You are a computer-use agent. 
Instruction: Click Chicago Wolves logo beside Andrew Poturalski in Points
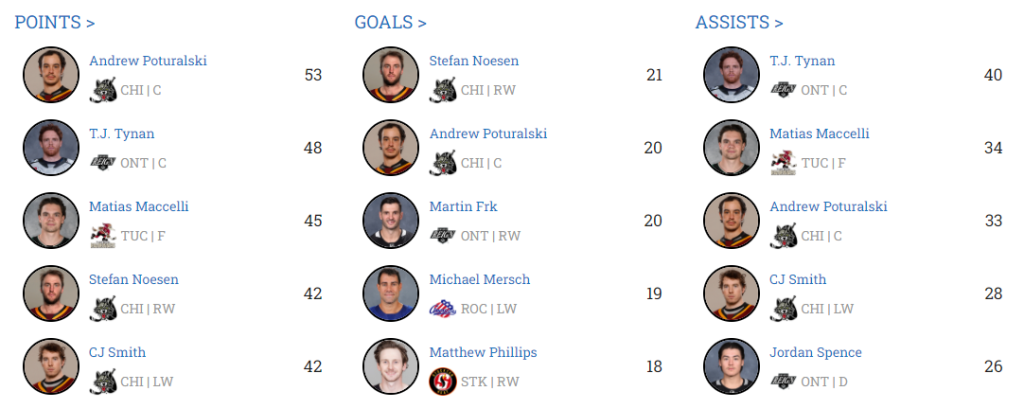103,90
